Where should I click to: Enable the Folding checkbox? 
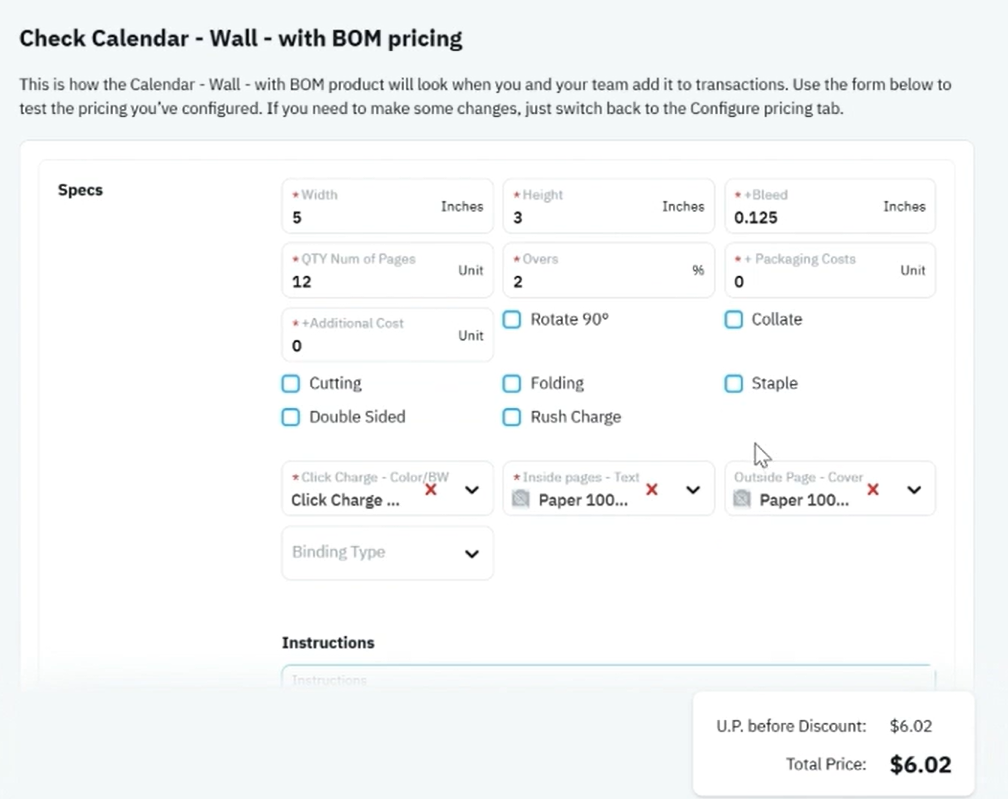coord(512,384)
